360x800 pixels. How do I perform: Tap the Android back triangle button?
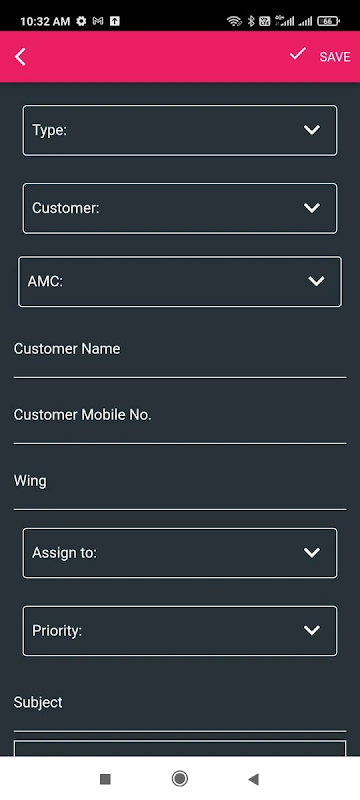pyautogui.click(x=253, y=779)
